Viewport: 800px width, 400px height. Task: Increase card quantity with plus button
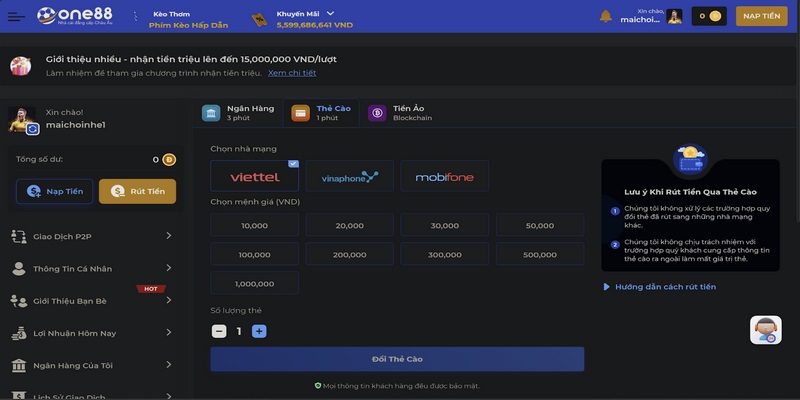259,332
